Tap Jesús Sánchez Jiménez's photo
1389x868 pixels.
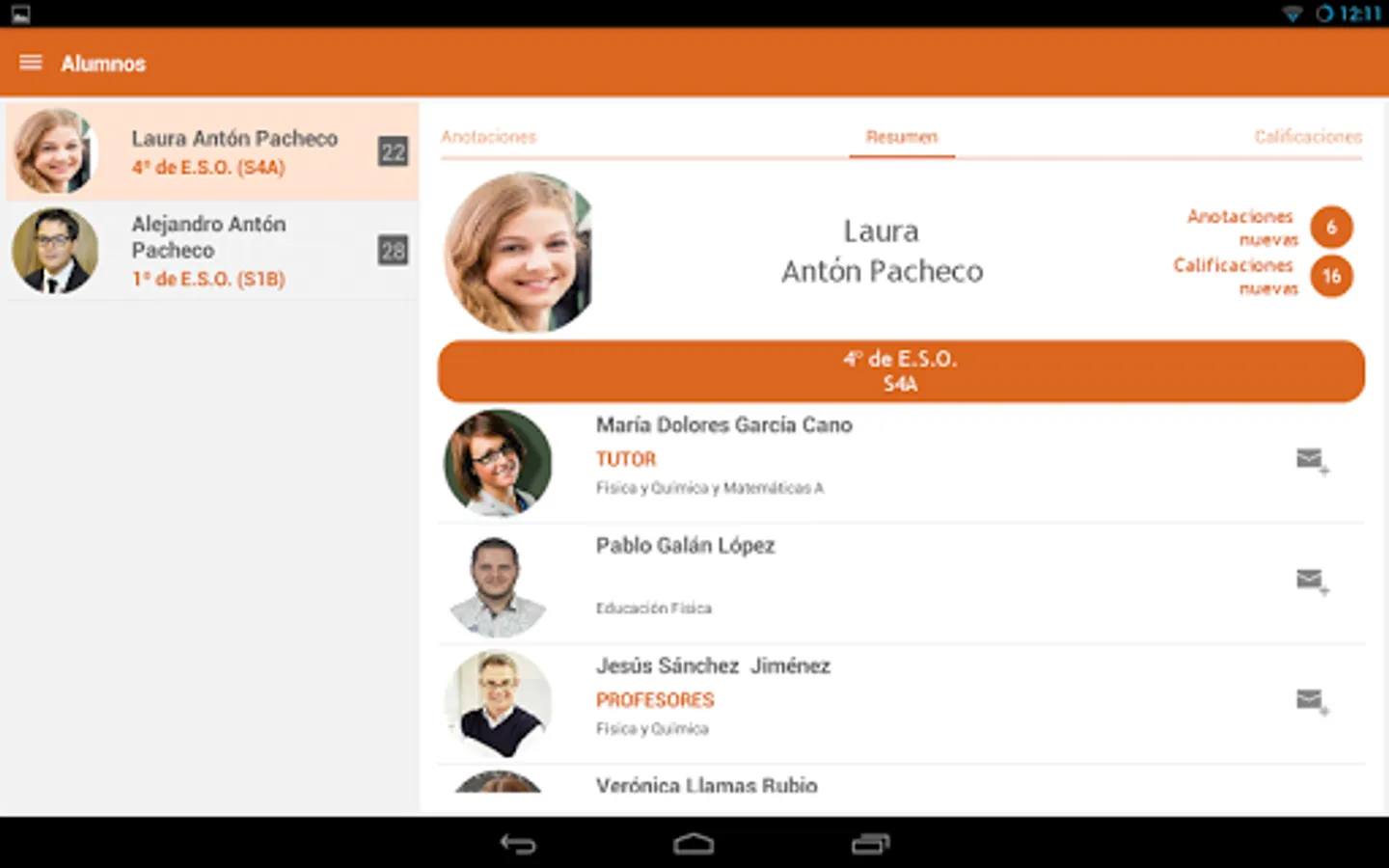point(498,704)
